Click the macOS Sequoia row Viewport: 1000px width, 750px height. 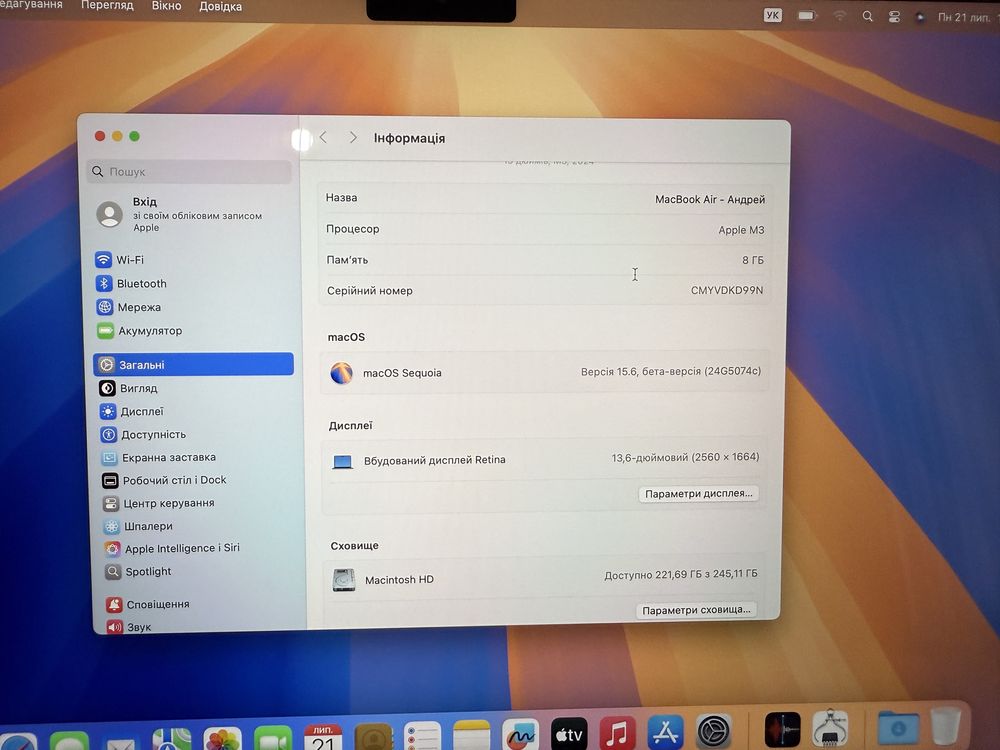544,372
